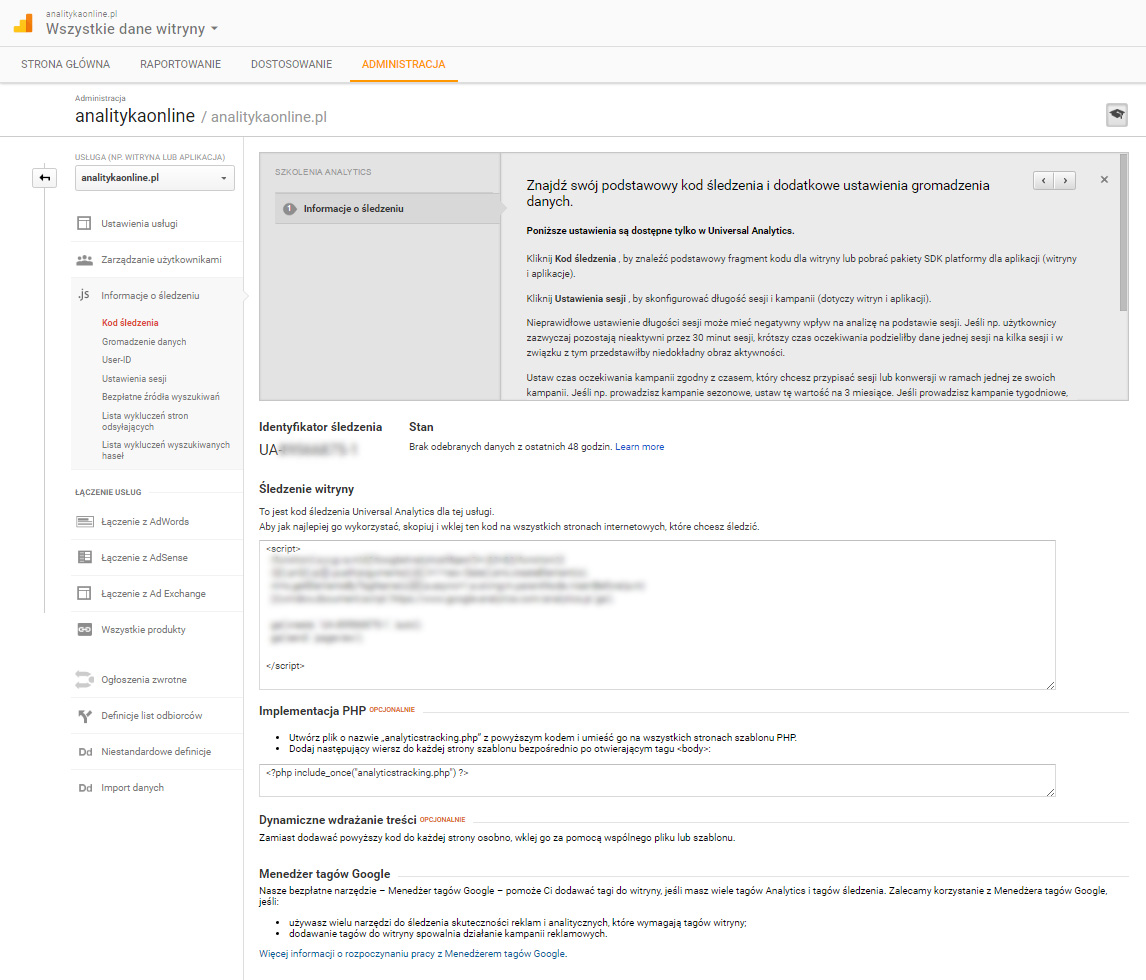This screenshot has height=980, width=1146.
Task: Click the Łączenie z AdSense icon
Action: click(x=85, y=558)
